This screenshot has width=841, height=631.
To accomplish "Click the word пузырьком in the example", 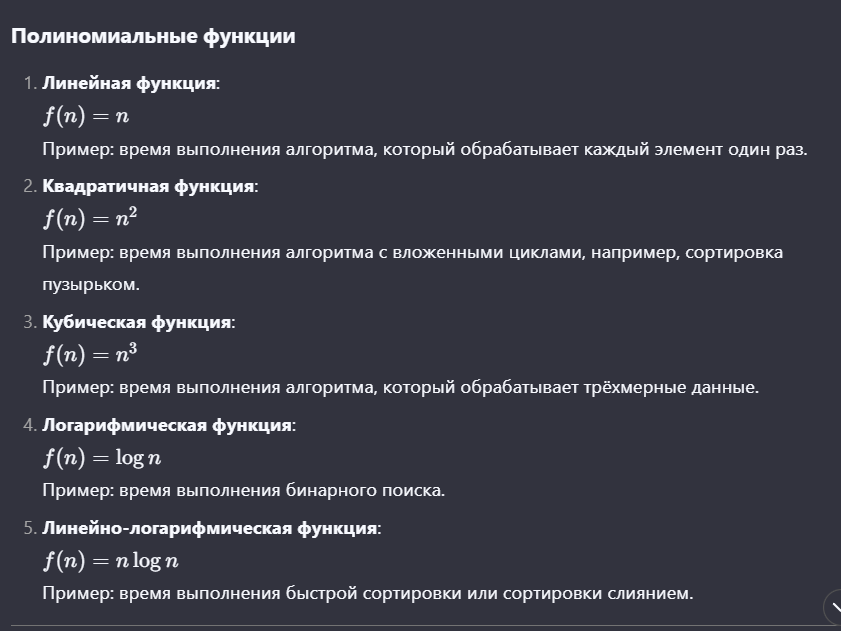I will pyautogui.click(x=91, y=284).
